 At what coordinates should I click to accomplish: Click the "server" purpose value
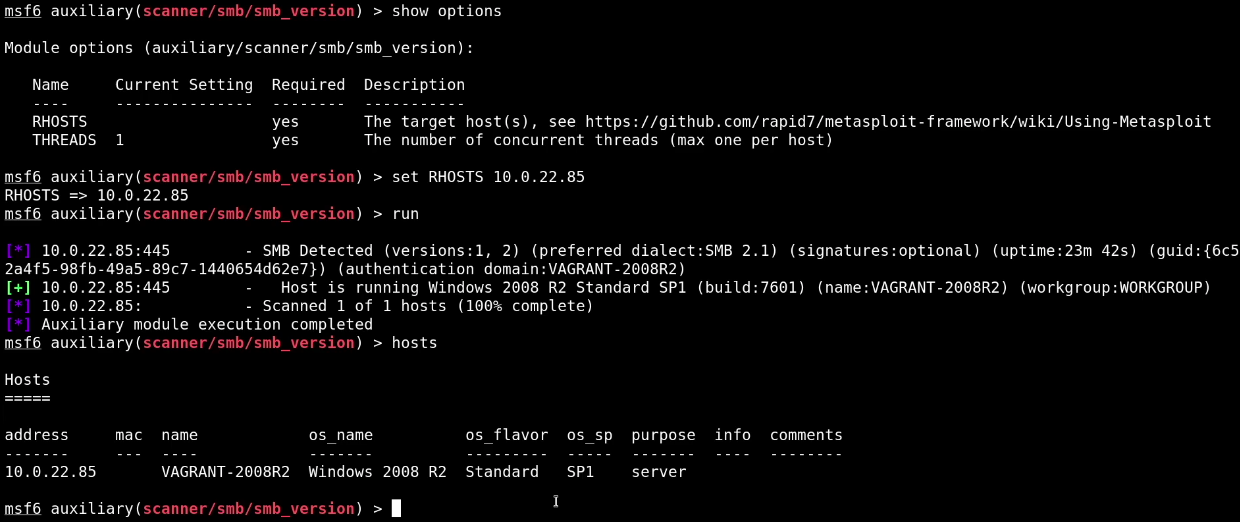point(659,472)
